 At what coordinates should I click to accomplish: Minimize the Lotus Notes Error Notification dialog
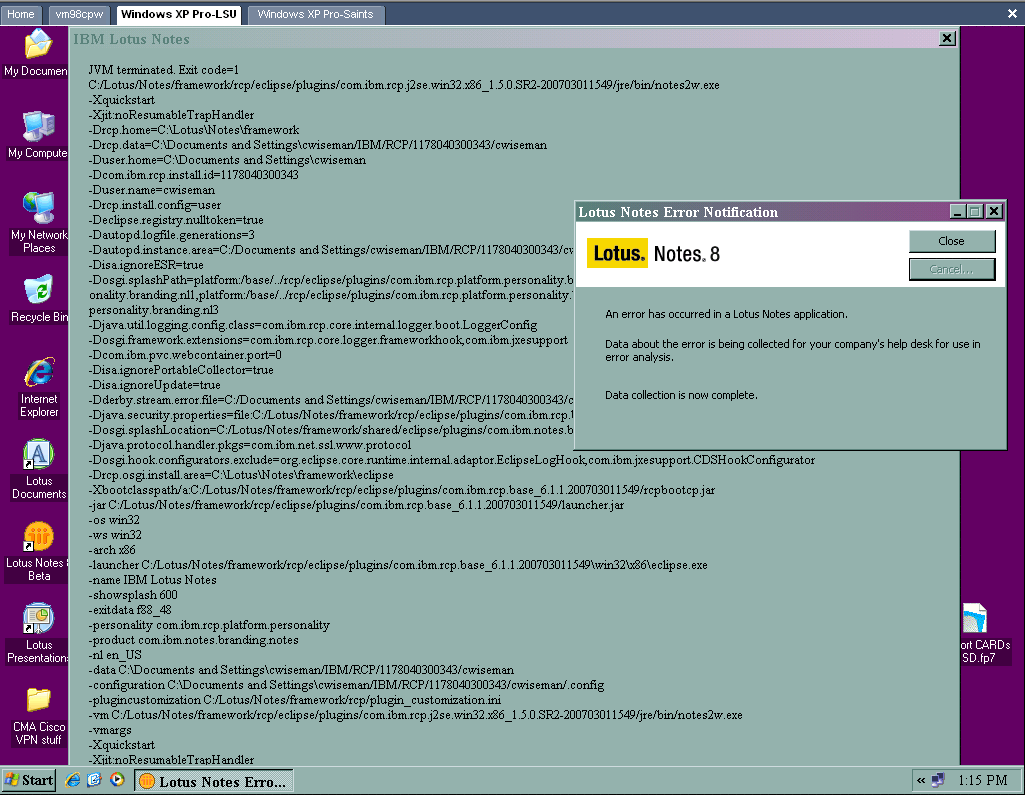click(958, 211)
